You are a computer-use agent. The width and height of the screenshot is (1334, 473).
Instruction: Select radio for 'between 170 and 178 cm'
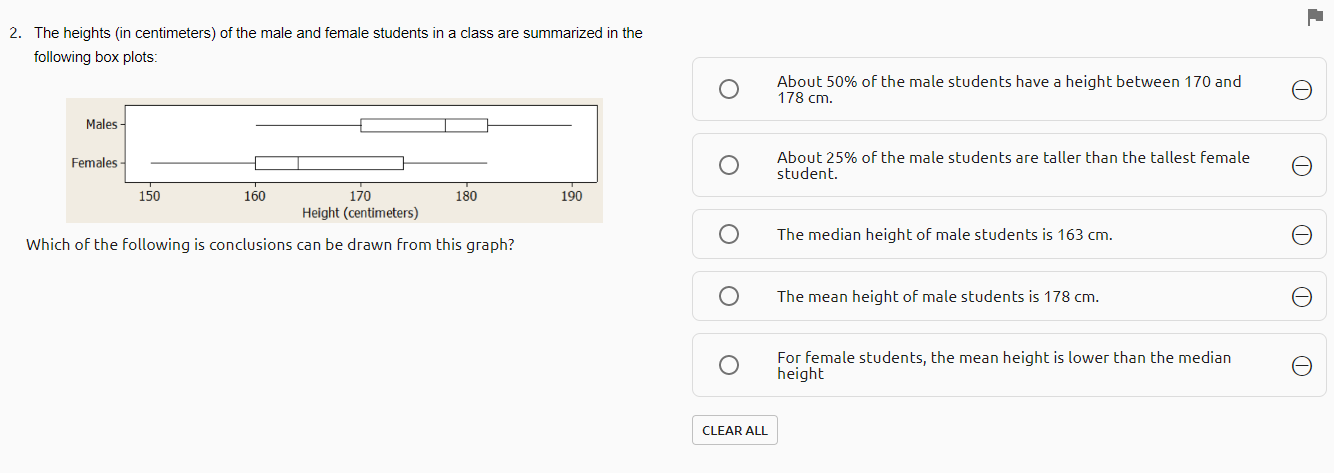[729, 90]
